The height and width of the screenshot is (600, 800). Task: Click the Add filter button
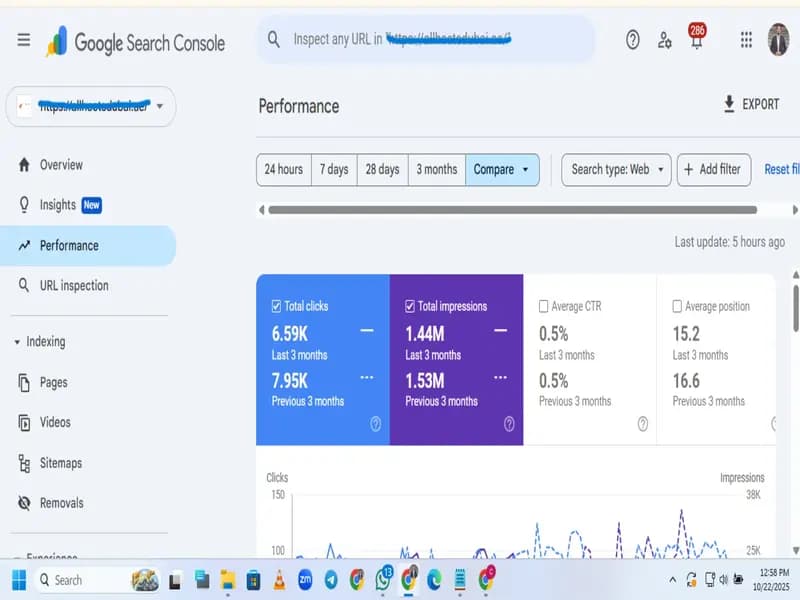pos(714,169)
